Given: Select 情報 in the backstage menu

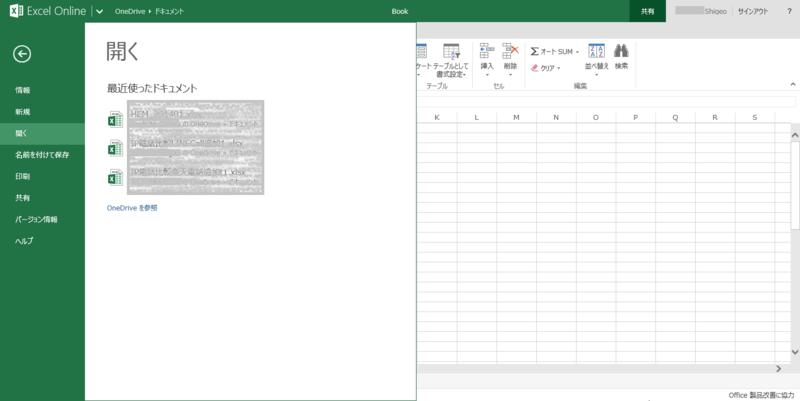Looking at the screenshot, I should 42,90.
